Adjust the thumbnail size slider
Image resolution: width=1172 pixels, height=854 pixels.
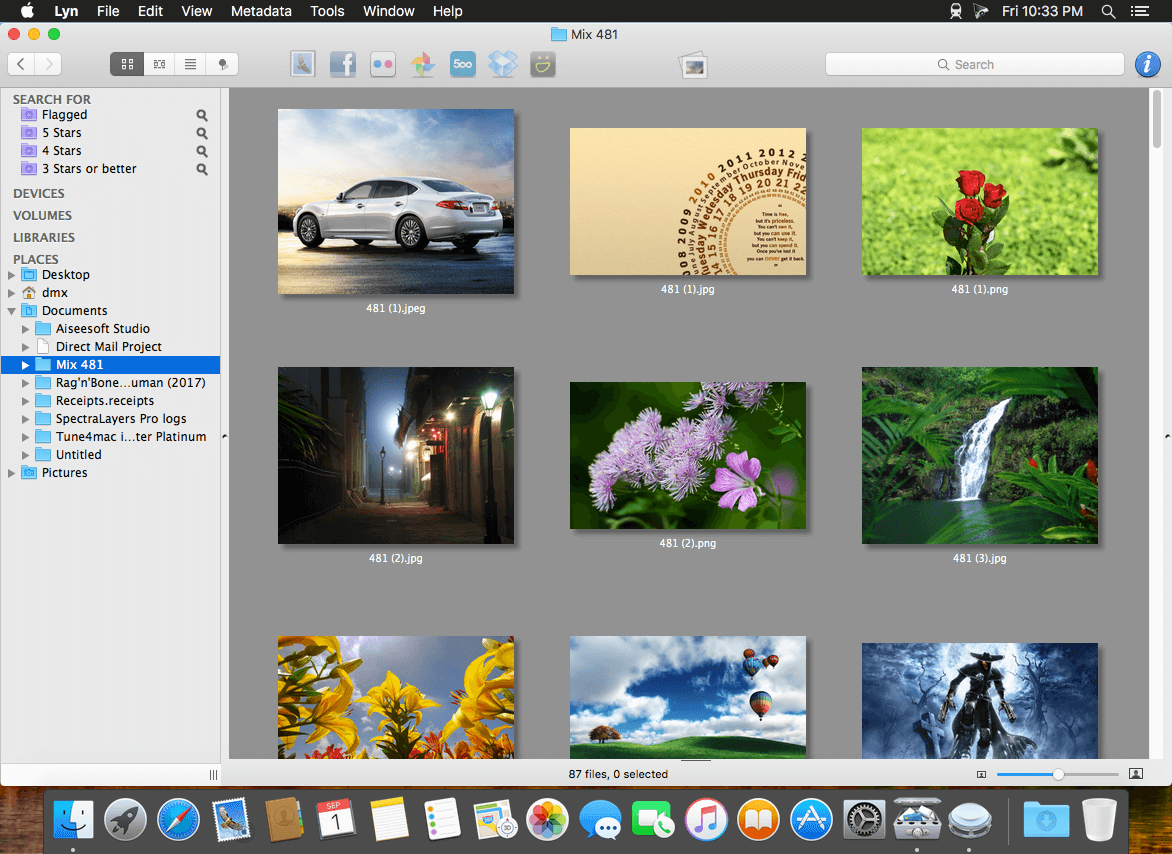point(1058,774)
